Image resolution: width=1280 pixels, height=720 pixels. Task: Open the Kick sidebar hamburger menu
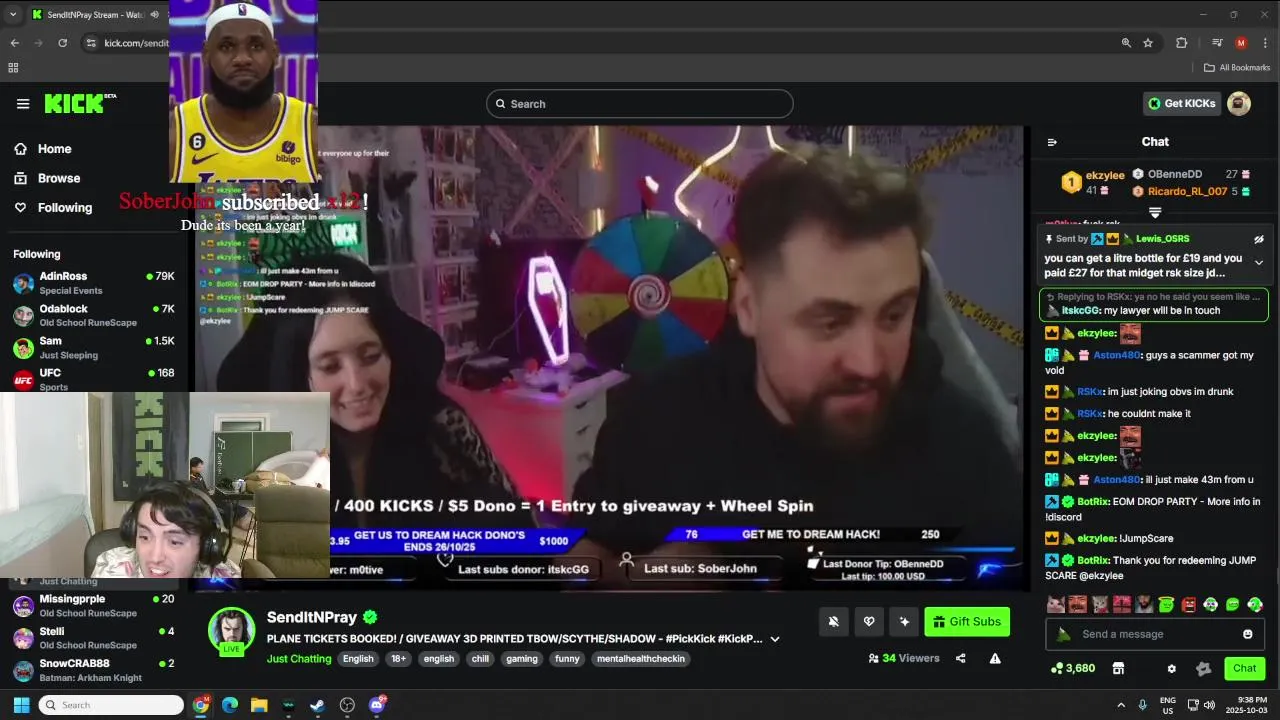coord(23,104)
